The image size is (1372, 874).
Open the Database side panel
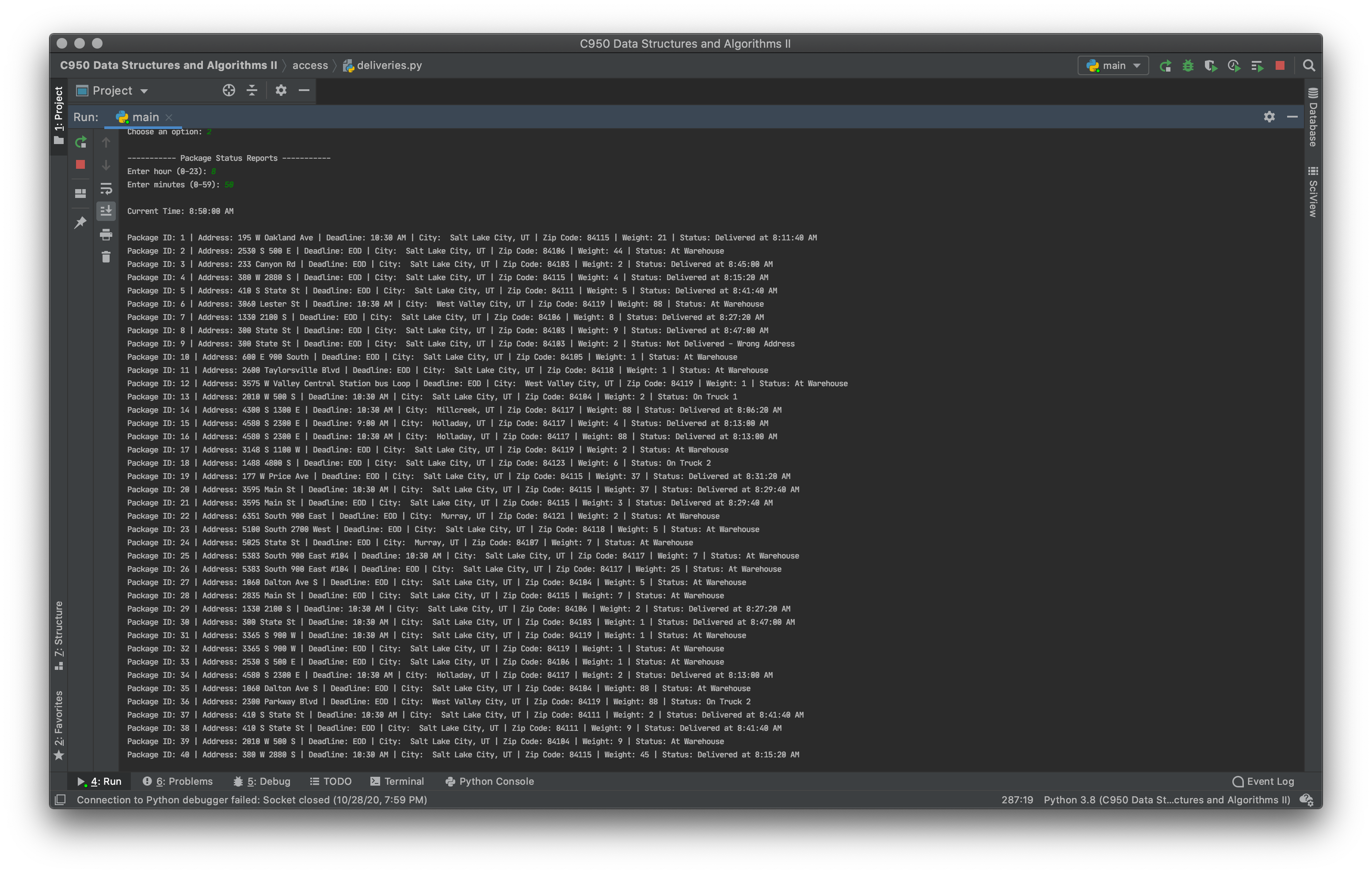coord(1313,118)
